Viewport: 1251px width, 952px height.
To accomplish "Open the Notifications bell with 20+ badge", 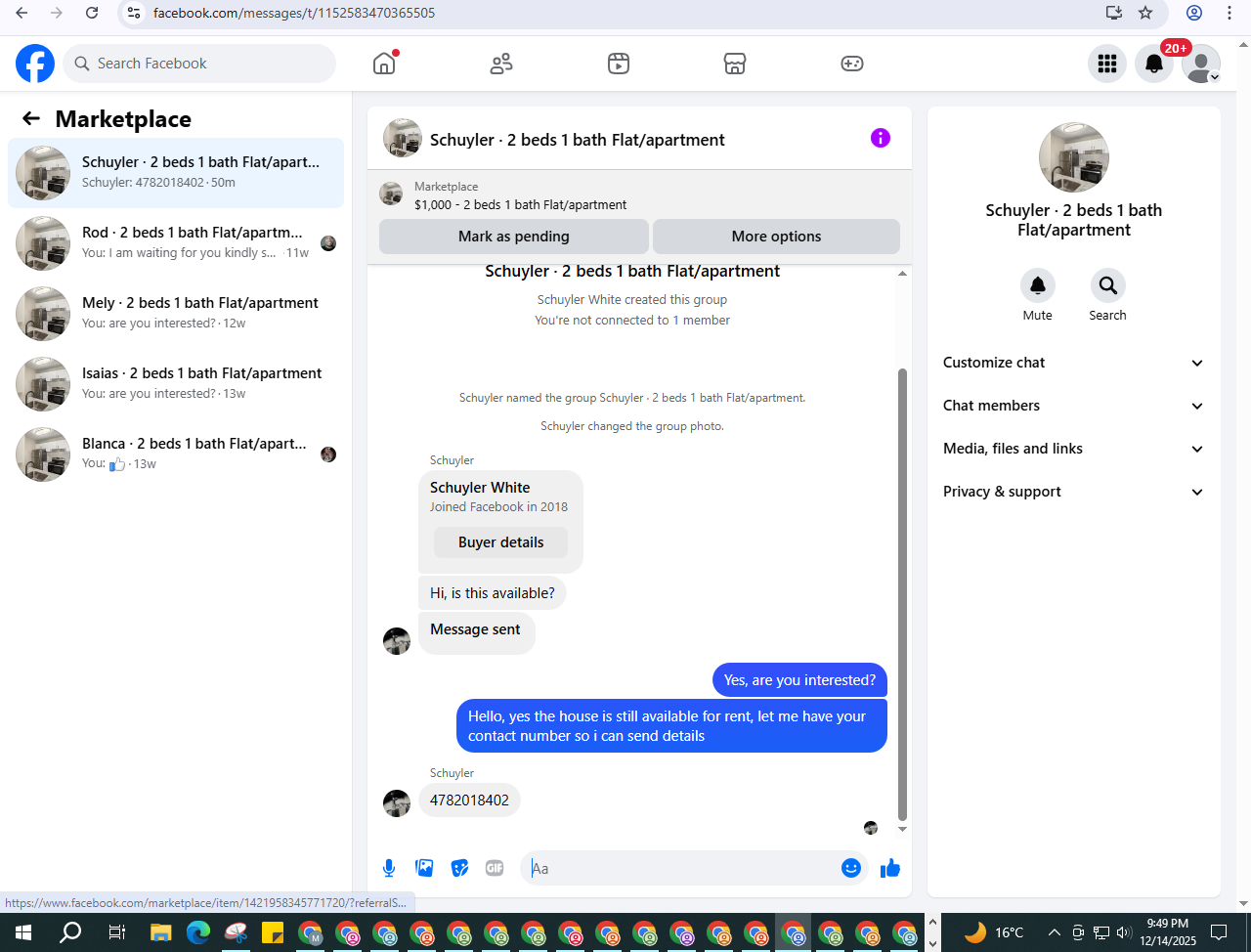I will [x=1154, y=64].
